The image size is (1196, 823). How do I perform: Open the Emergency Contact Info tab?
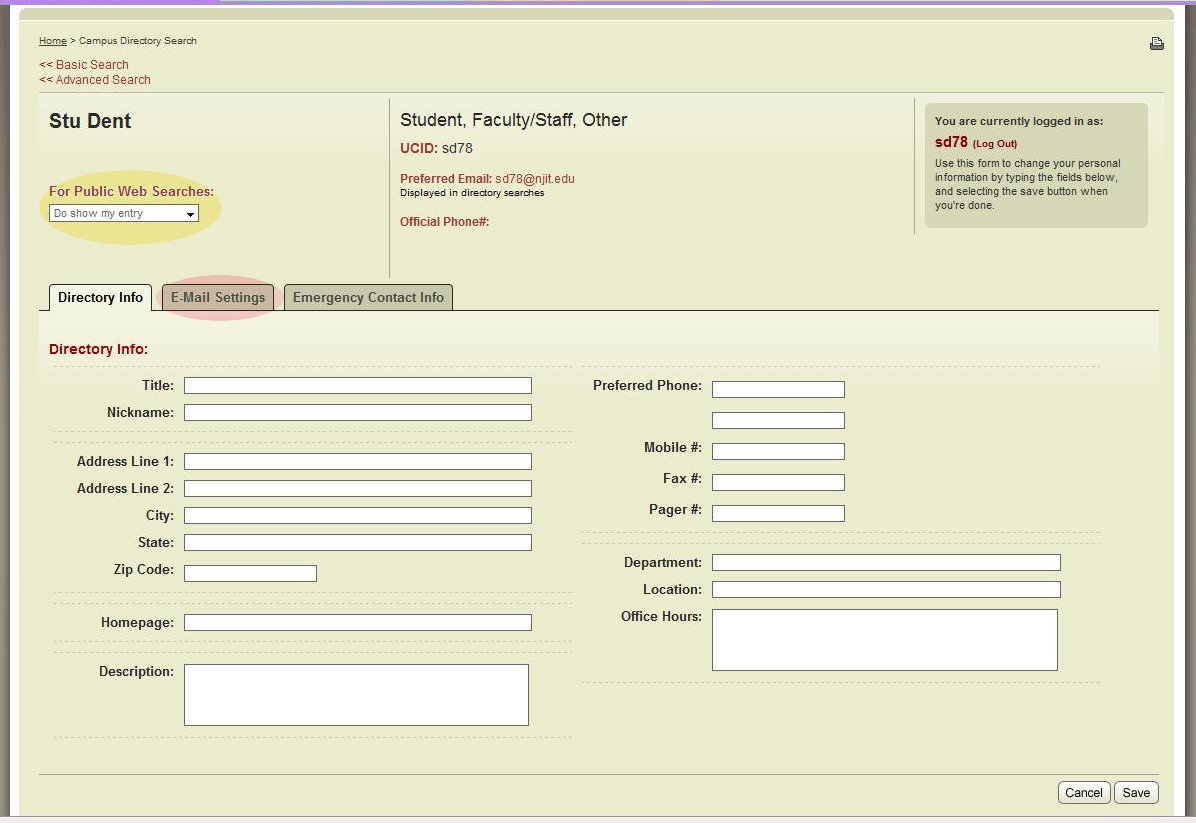click(368, 297)
